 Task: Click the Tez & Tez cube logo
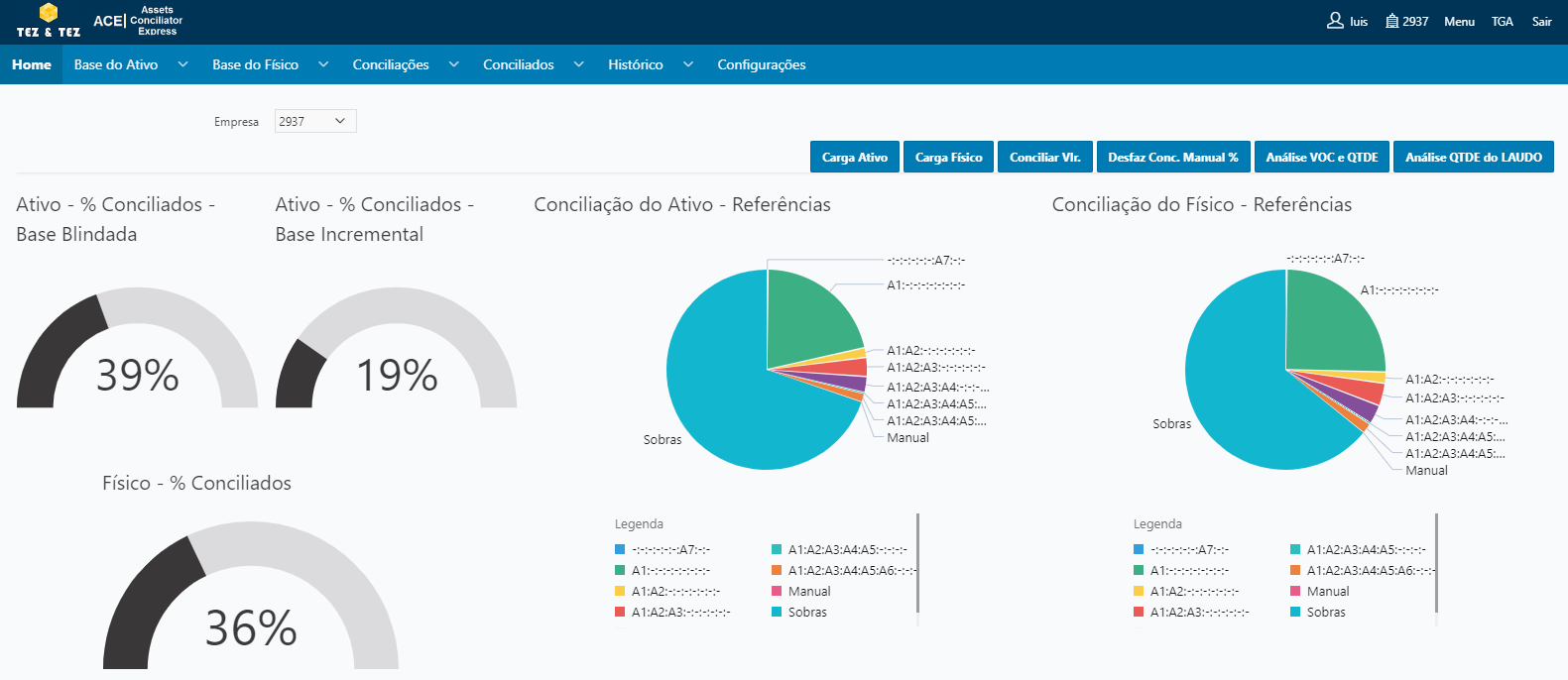(x=48, y=14)
